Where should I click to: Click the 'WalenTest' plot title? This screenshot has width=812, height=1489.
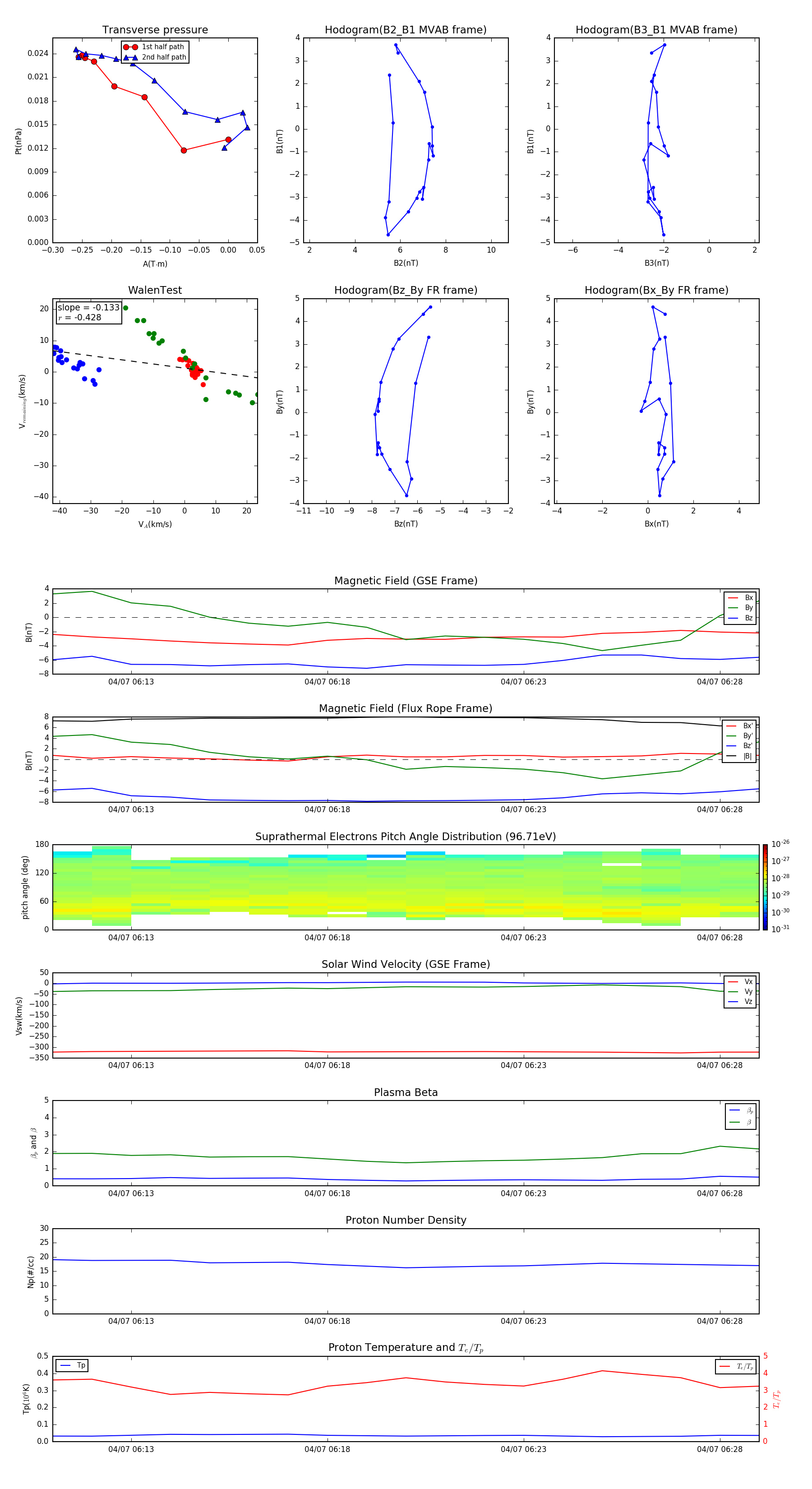coord(155,290)
